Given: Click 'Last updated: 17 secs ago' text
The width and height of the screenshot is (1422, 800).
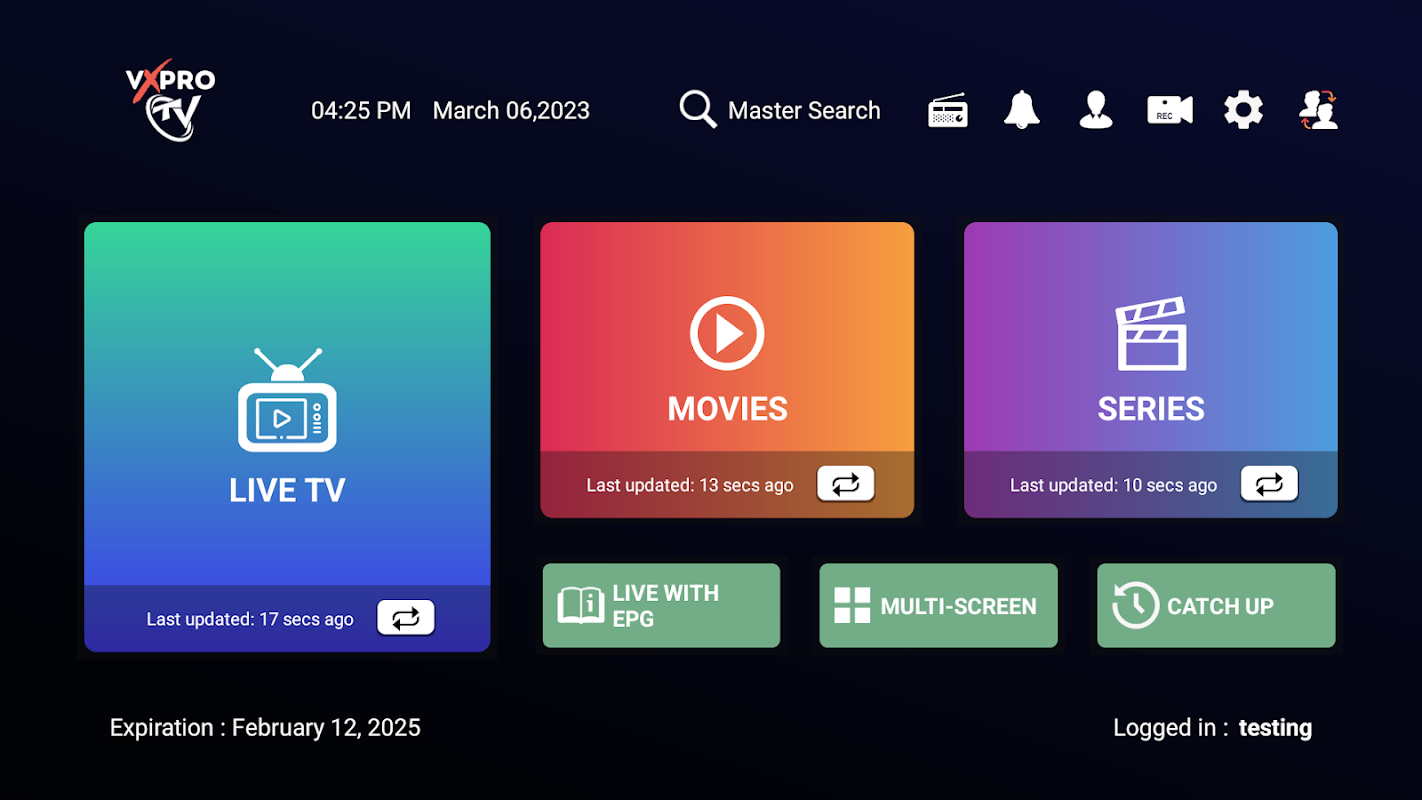Looking at the screenshot, I should point(250,619).
